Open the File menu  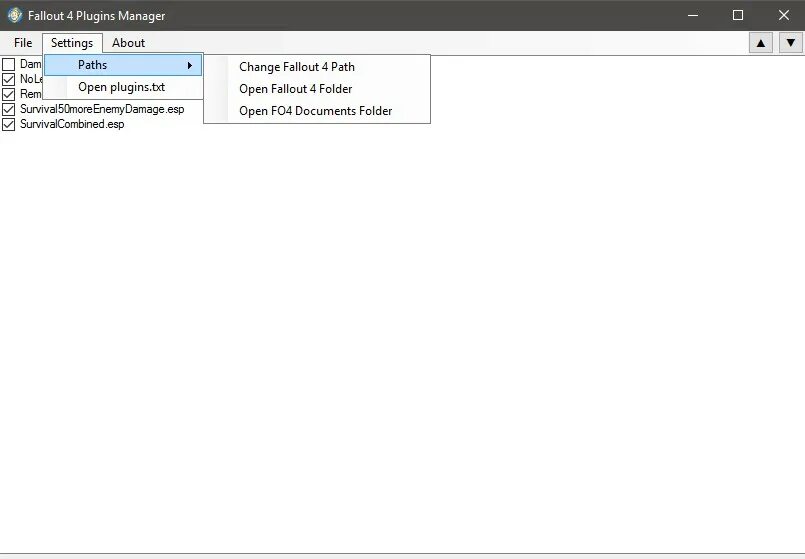pos(23,43)
